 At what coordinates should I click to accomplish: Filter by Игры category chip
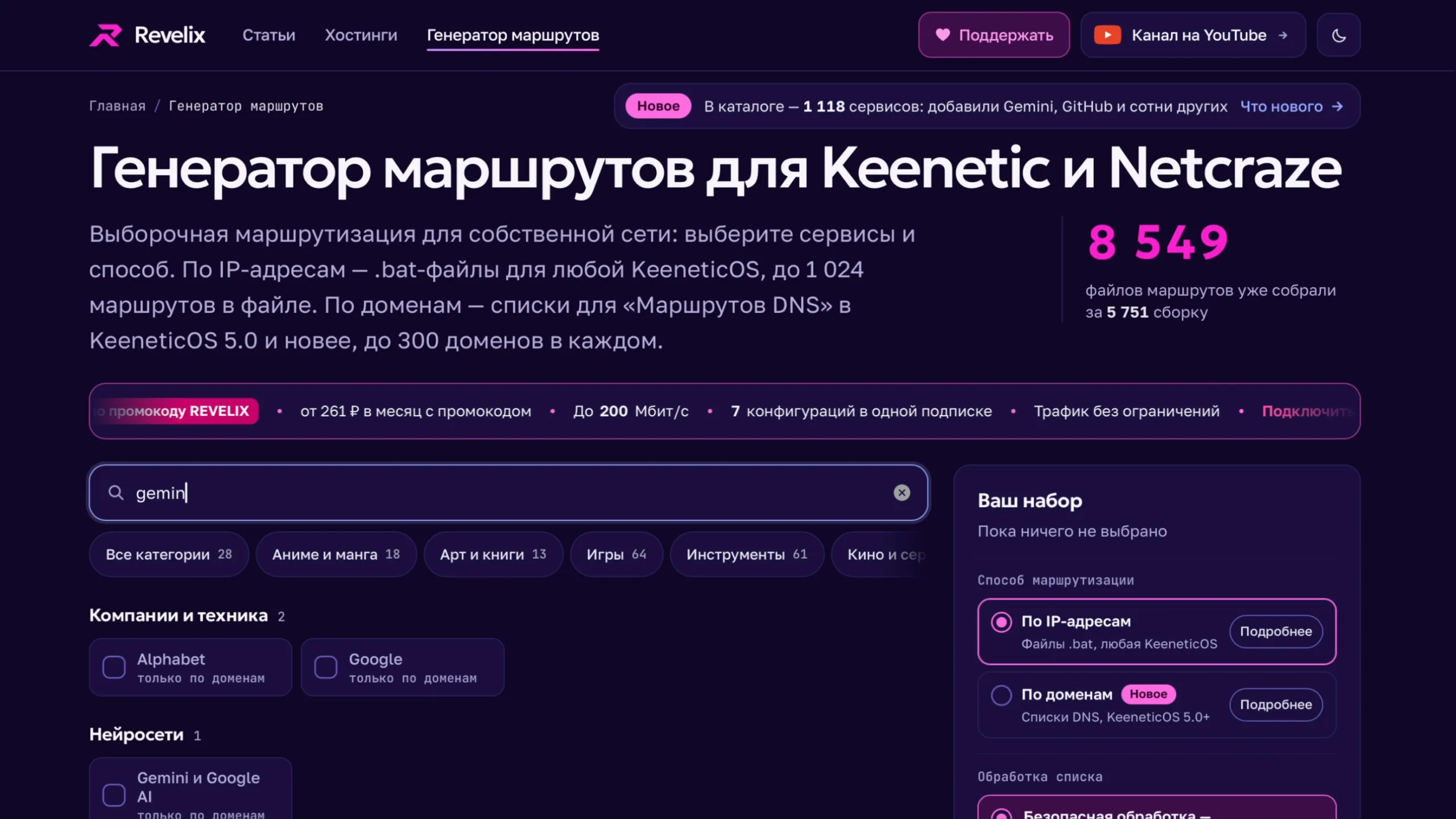tap(617, 555)
